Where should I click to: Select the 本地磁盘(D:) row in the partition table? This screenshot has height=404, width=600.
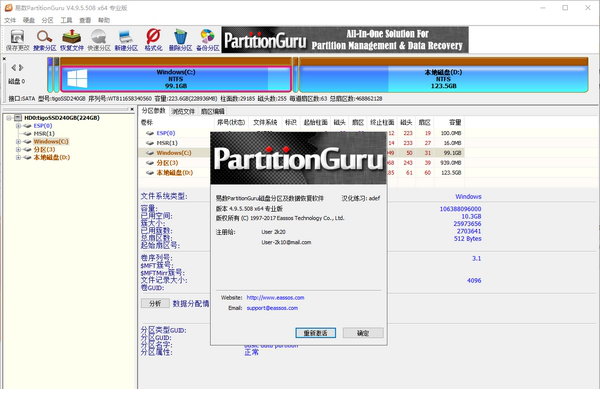pyautogui.click(x=301, y=173)
